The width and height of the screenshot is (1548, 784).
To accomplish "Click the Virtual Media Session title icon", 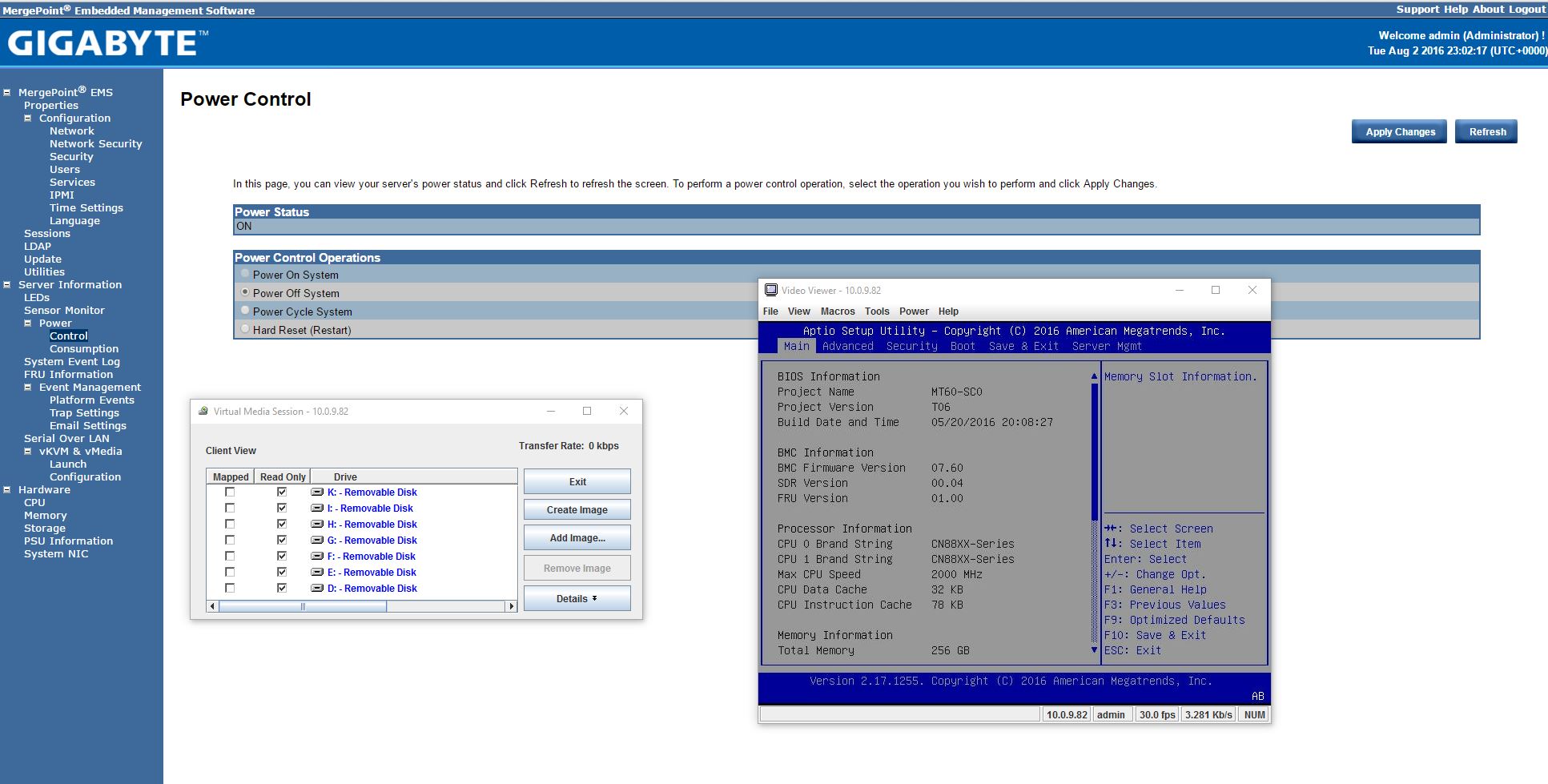I will click(203, 412).
